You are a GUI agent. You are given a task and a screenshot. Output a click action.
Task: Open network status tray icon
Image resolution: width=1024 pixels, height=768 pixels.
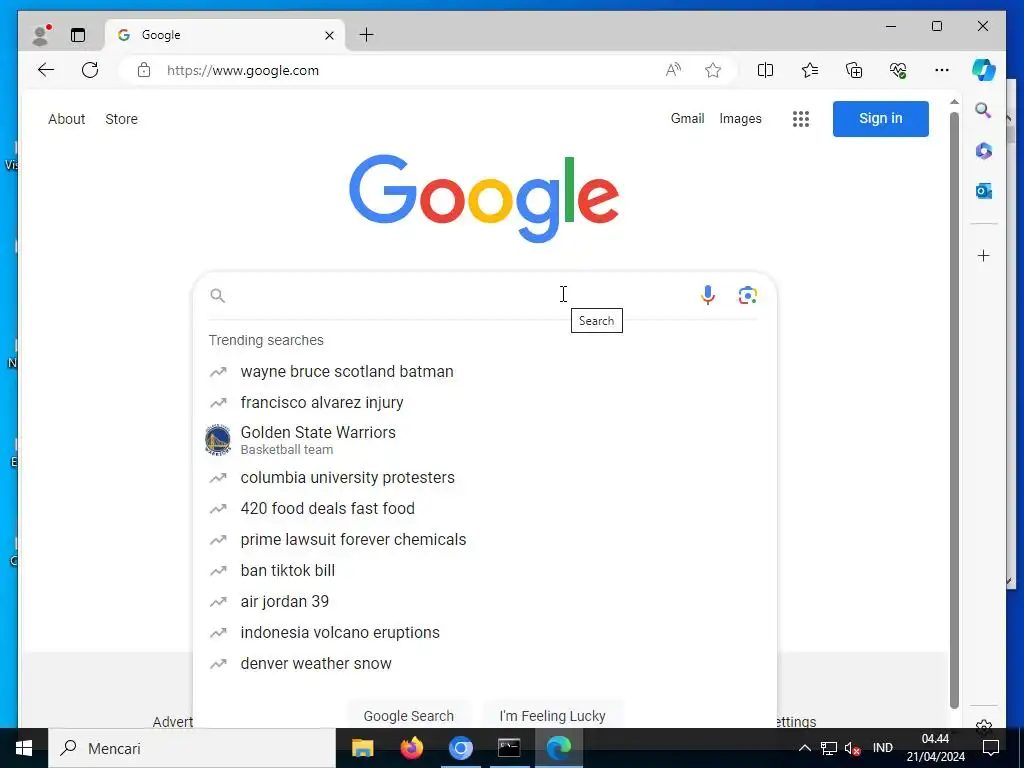829,748
